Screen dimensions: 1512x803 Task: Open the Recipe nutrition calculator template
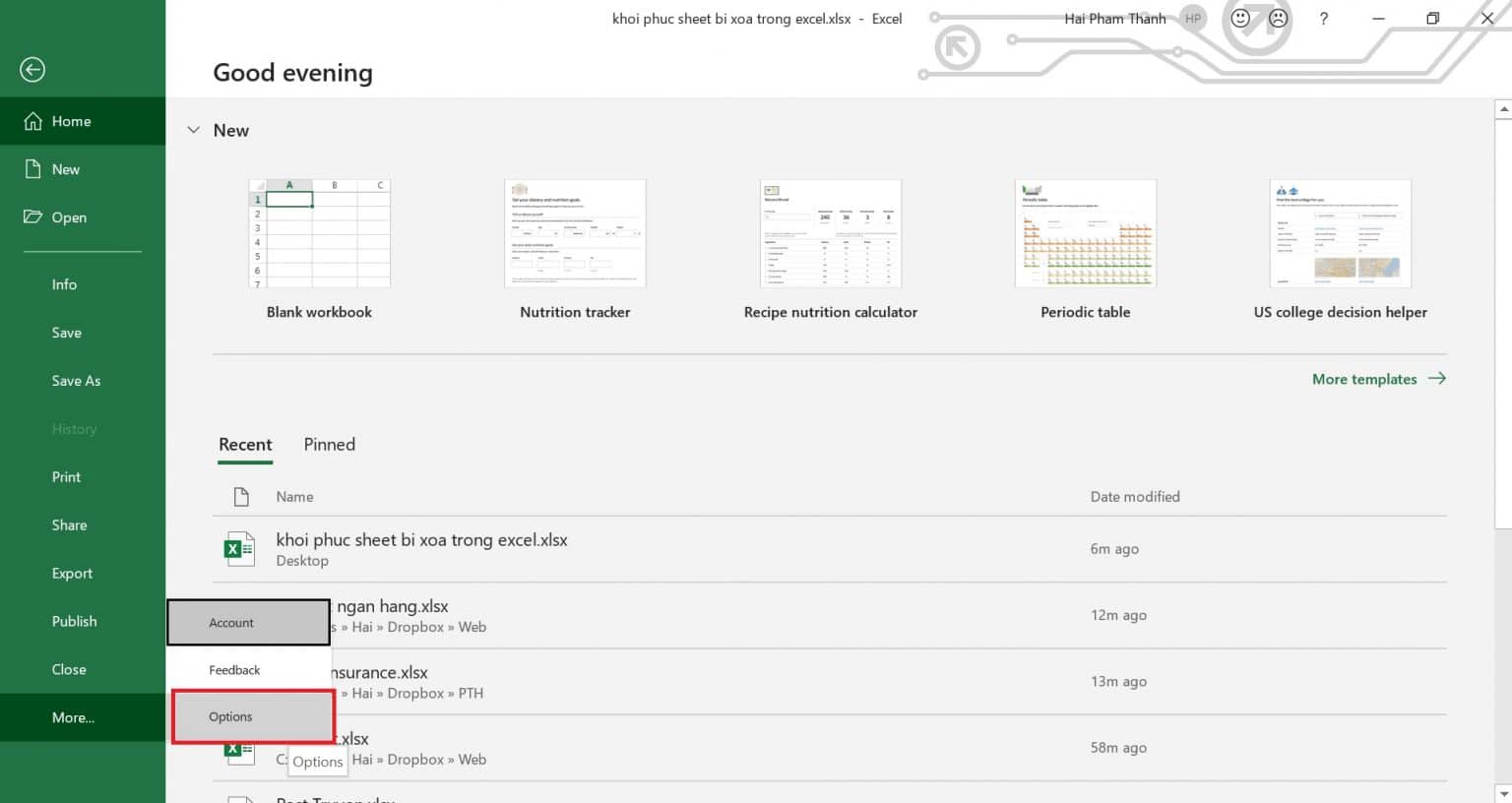[831, 233]
